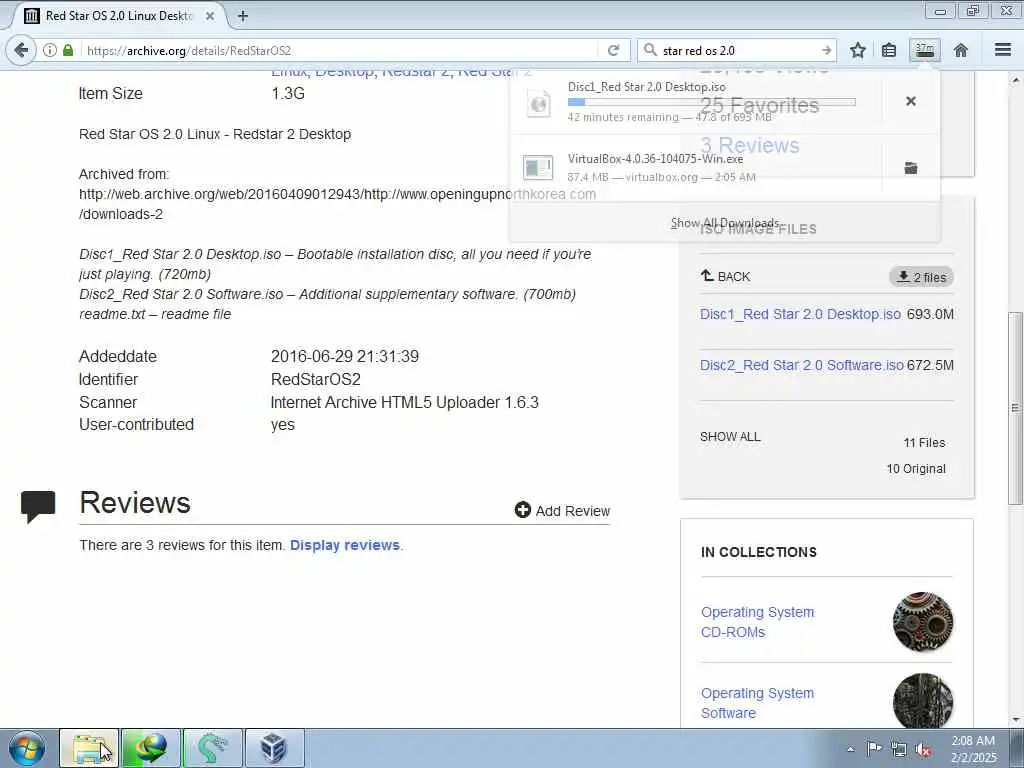This screenshot has height=768, width=1024.
Task: Click the '10 Original' text
Action: pyautogui.click(x=916, y=469)
